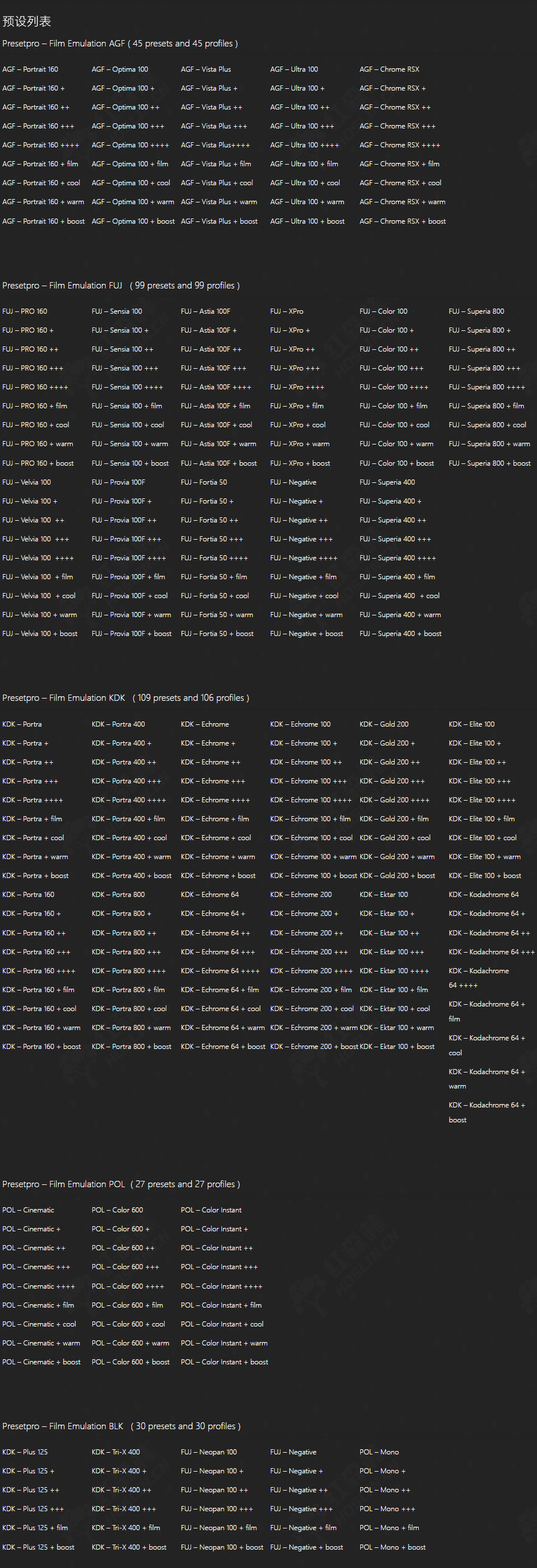Select 'POL – Color 600 + warm' preset
The image size is (537, 1568).
point(131,1343)
